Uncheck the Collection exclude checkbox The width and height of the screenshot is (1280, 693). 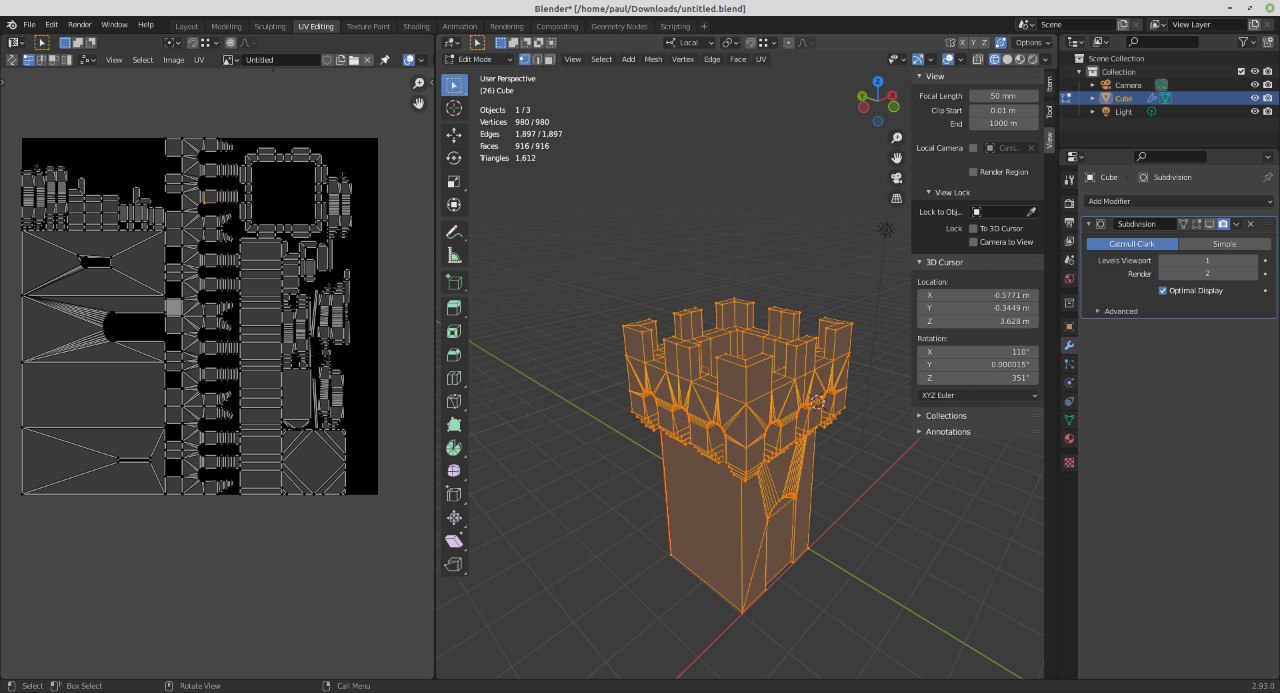point(1241,72)
